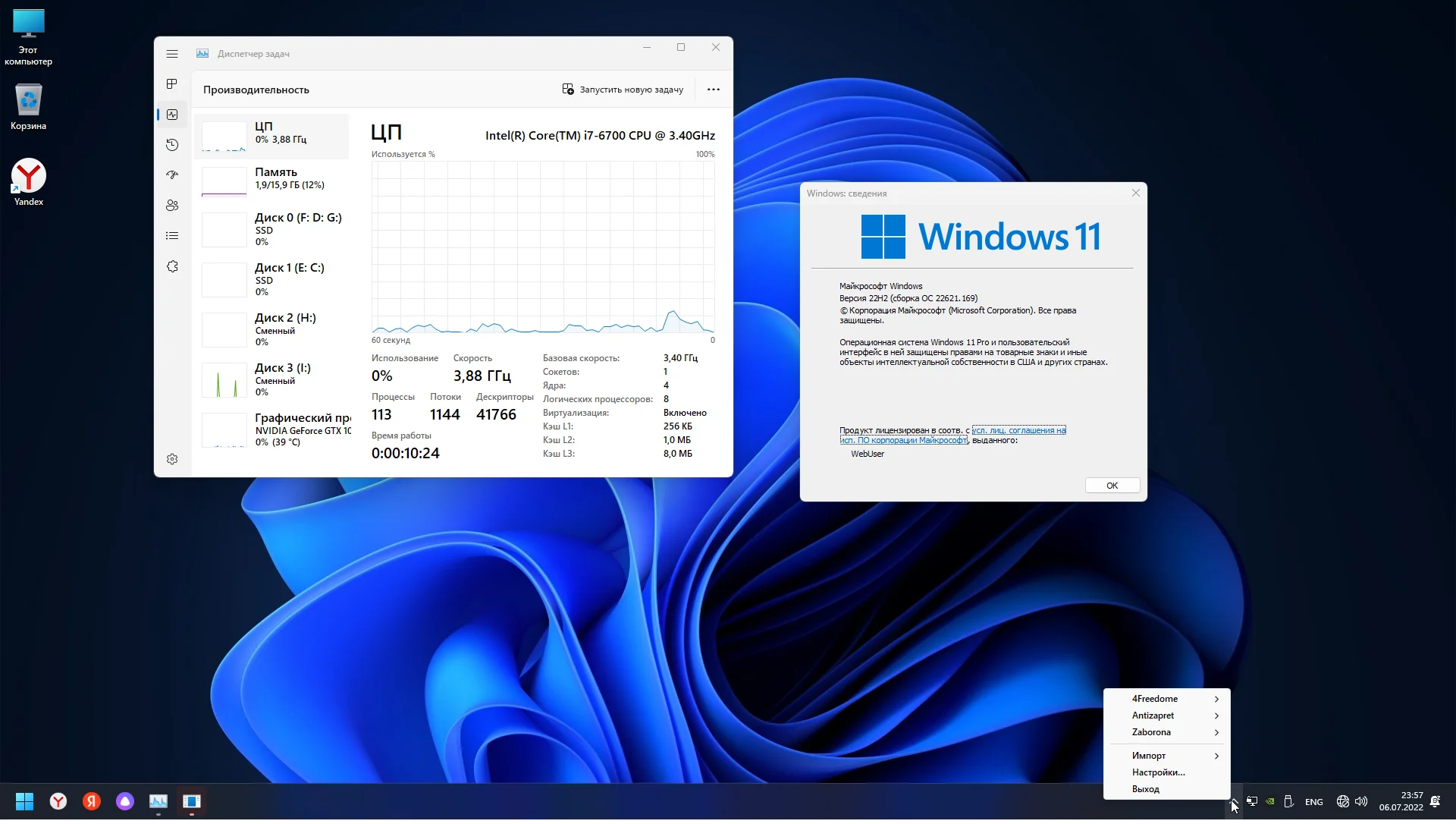Open the Processes page in Task Manager sidebar
The image size is (1456, 824).
click(x=172, y=84)
